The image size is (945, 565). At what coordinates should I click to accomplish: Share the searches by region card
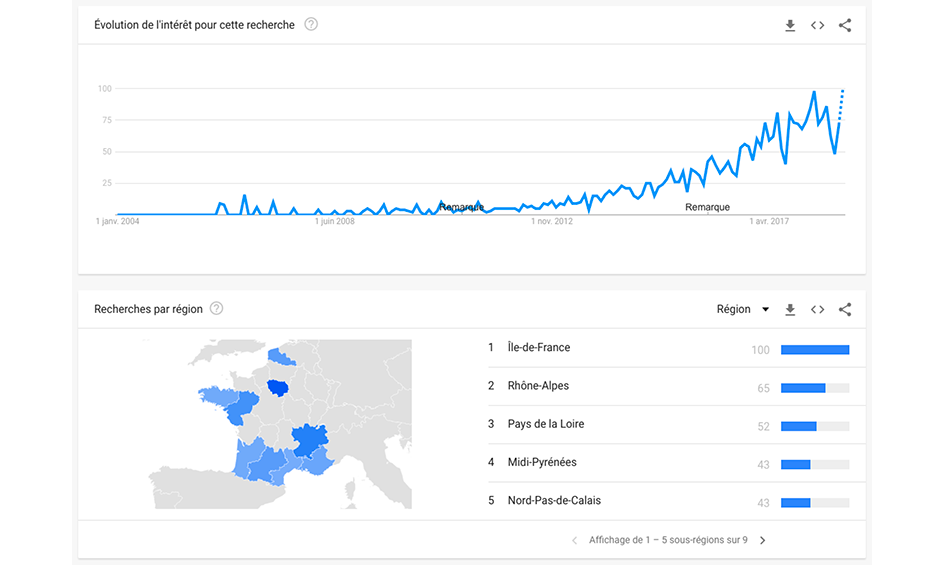click(845, 310)
